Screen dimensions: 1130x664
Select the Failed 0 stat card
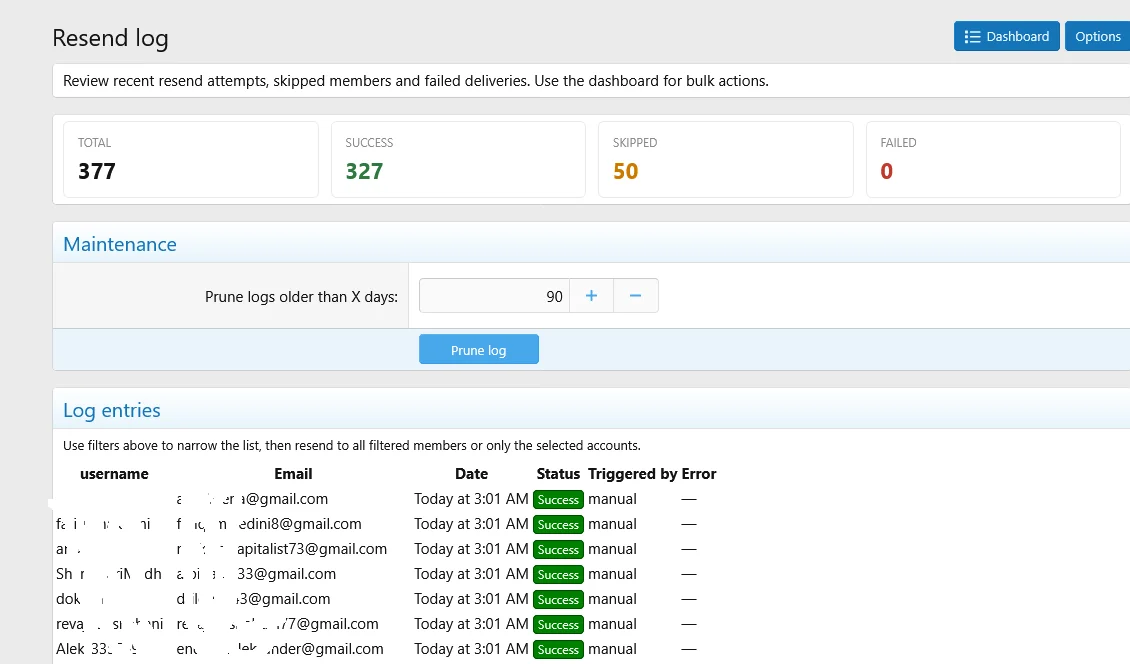992,160
